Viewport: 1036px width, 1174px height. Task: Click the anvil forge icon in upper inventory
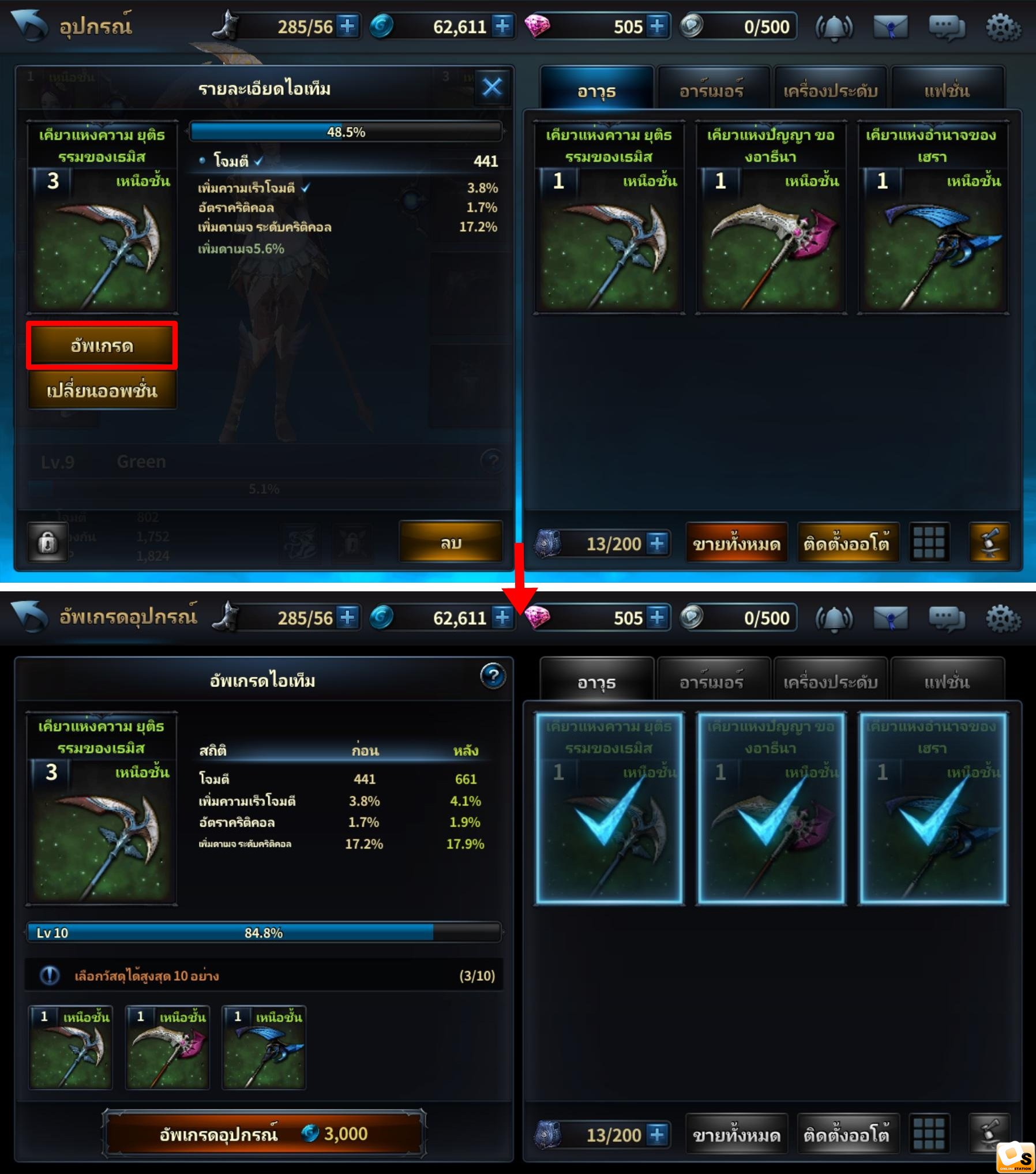point(989,542)
